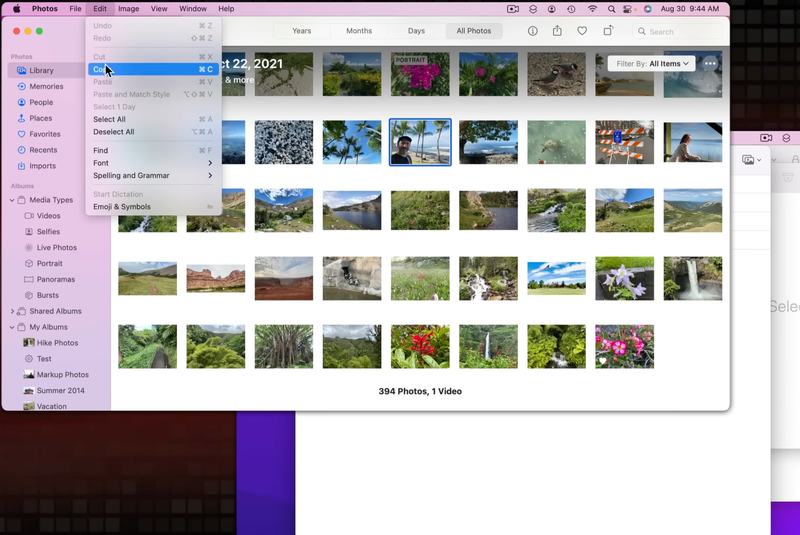Open the more options ellipsis button

pos(710,64)
